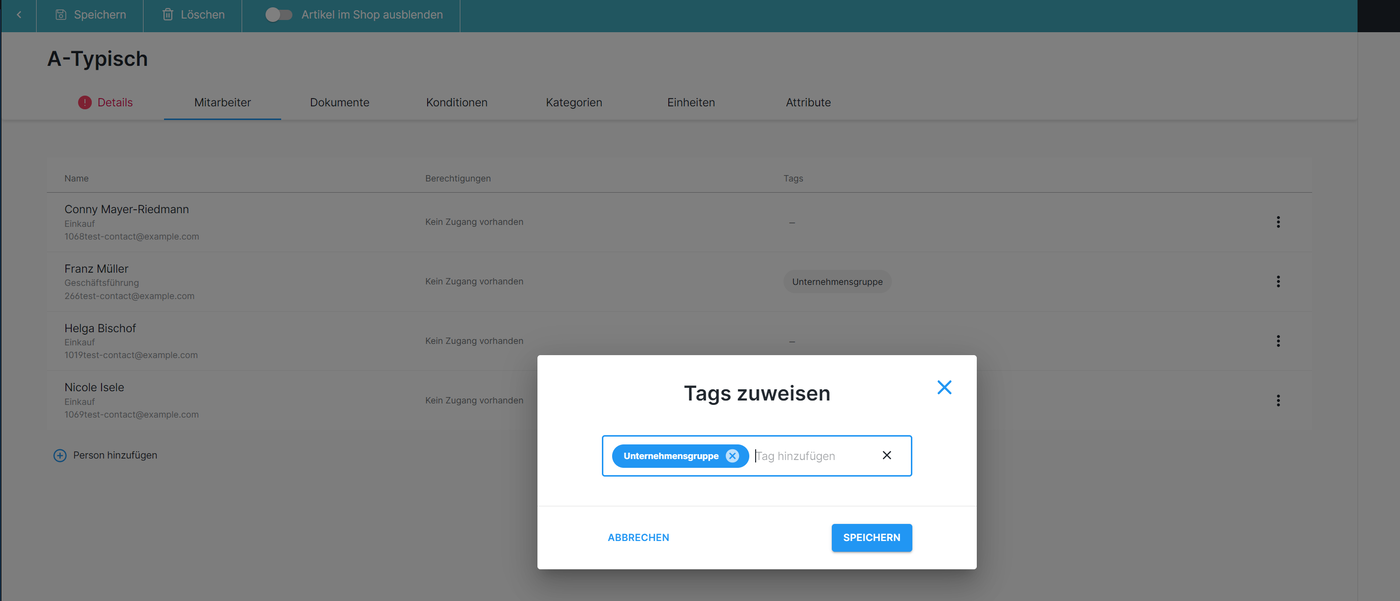Click the 'Tag hinzufügen' input field

(x=810, y=456)
